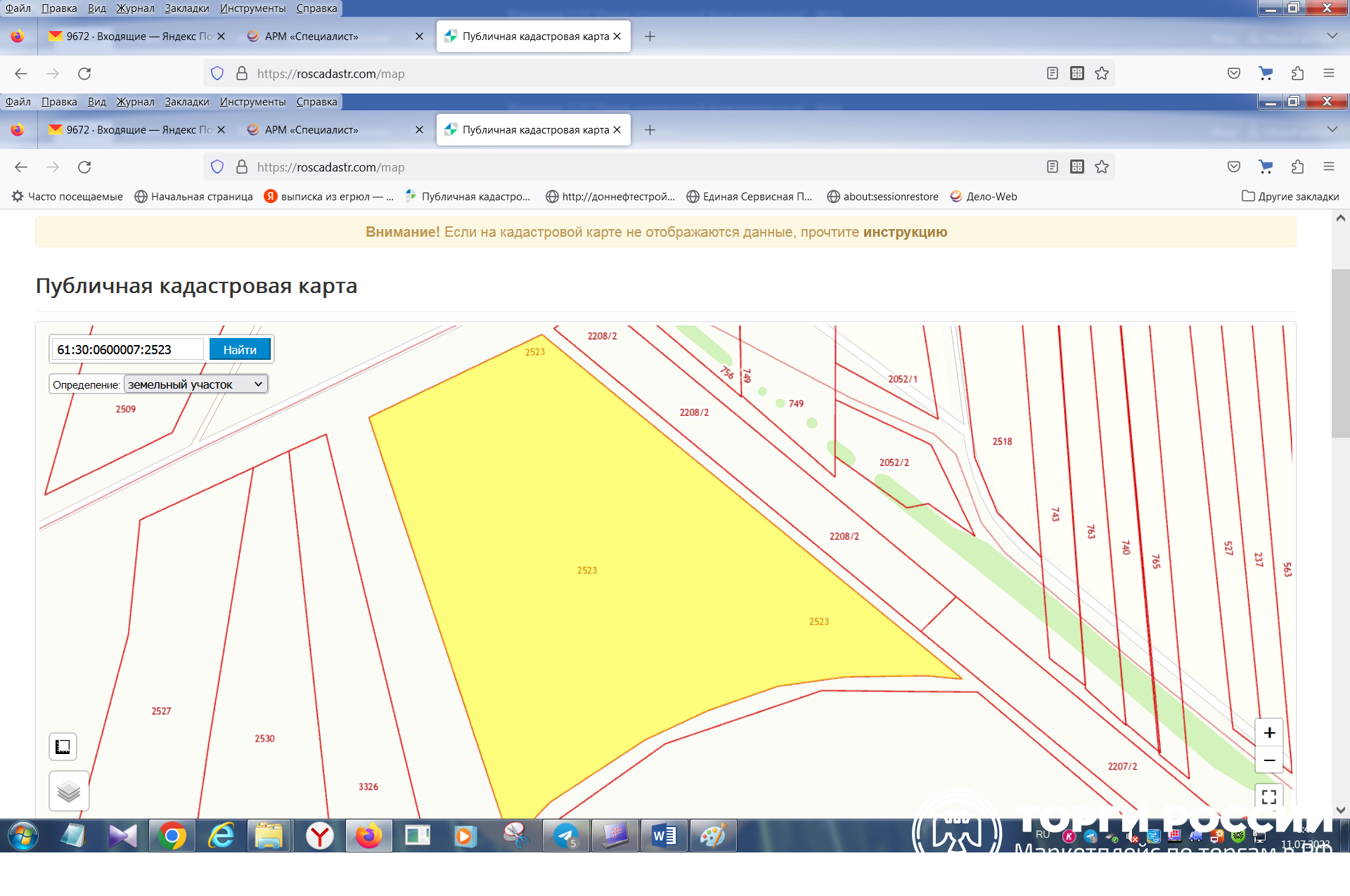The image size is (1350, 896).
Task: Open Telegram from the taskbar
Action: pyautogui.click(x=565, y=836)
